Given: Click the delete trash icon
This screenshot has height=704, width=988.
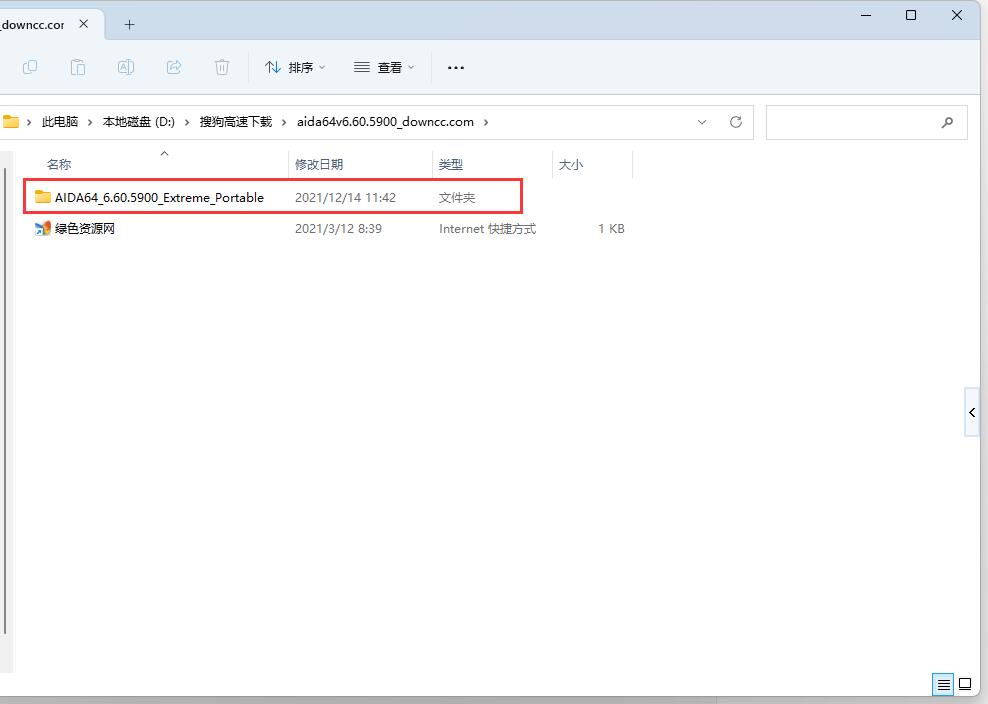Looking at the screenshot, I should coord(222,67).
